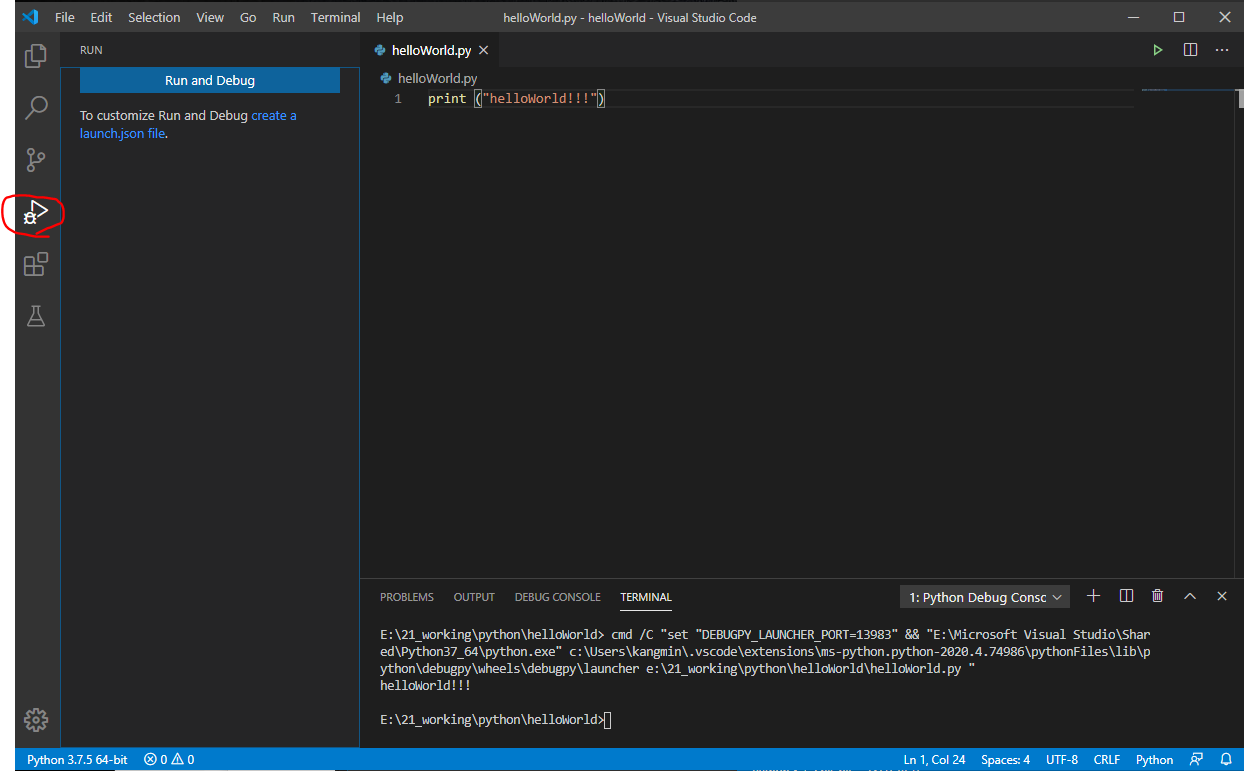Click the Run and Debug button
Screen dimensions: 1244x771
click(210, 80)
